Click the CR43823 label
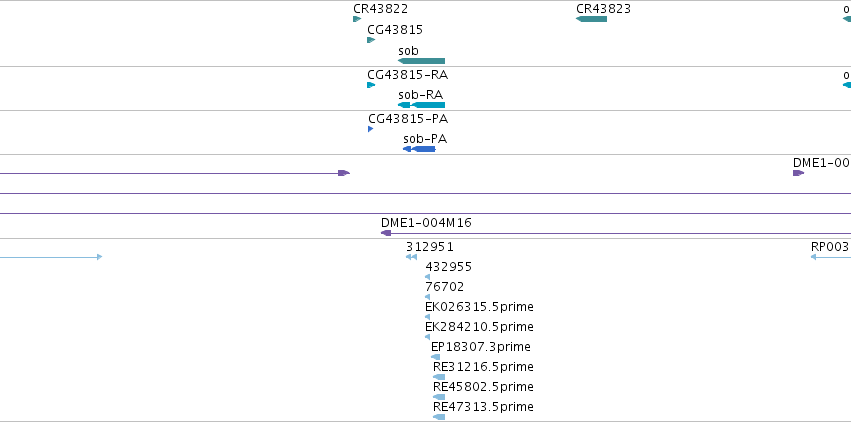This screenshot has height=422, width=851. coord(604,9)
